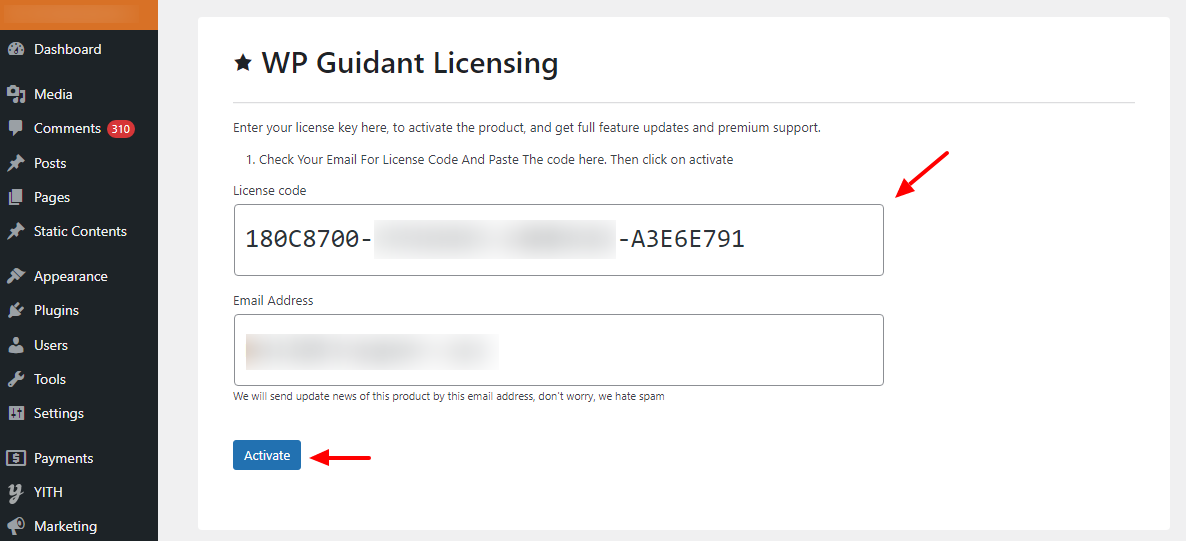Click the Marketing megaphone icon
The height and width of the screenshot is (541, 1186).
click(x=16, y=526)
